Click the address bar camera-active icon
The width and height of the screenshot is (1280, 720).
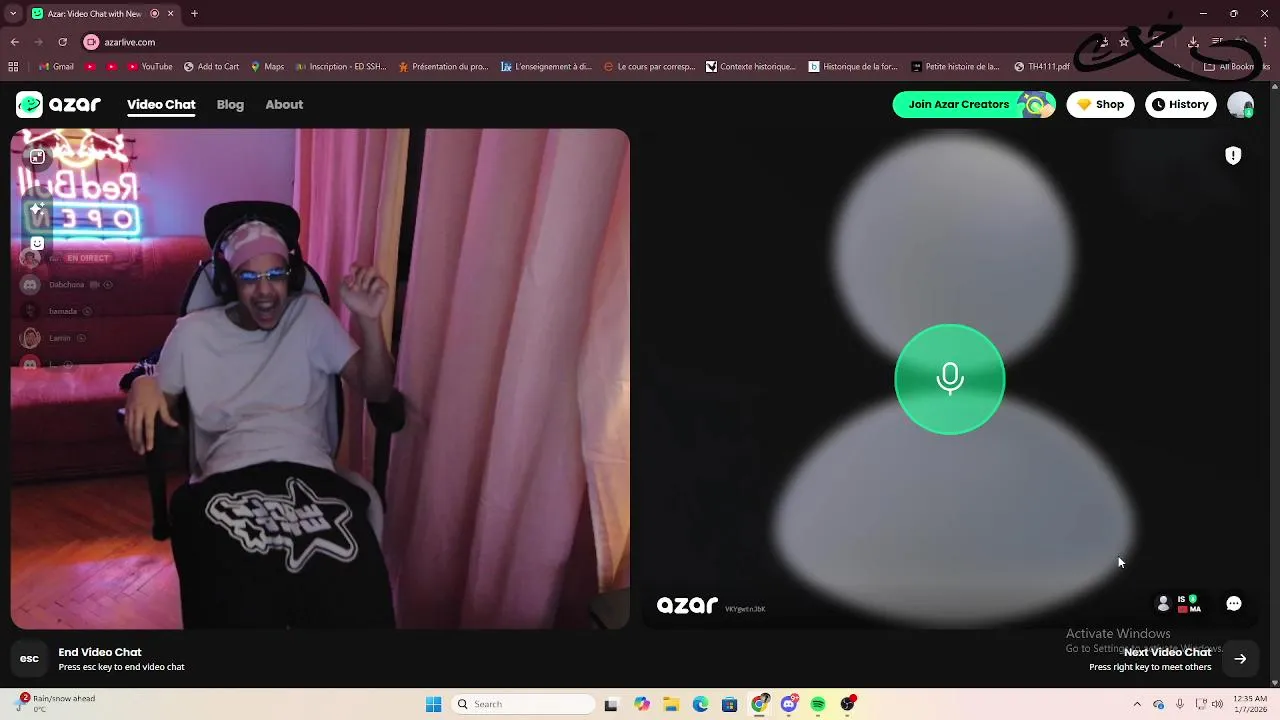91,42
